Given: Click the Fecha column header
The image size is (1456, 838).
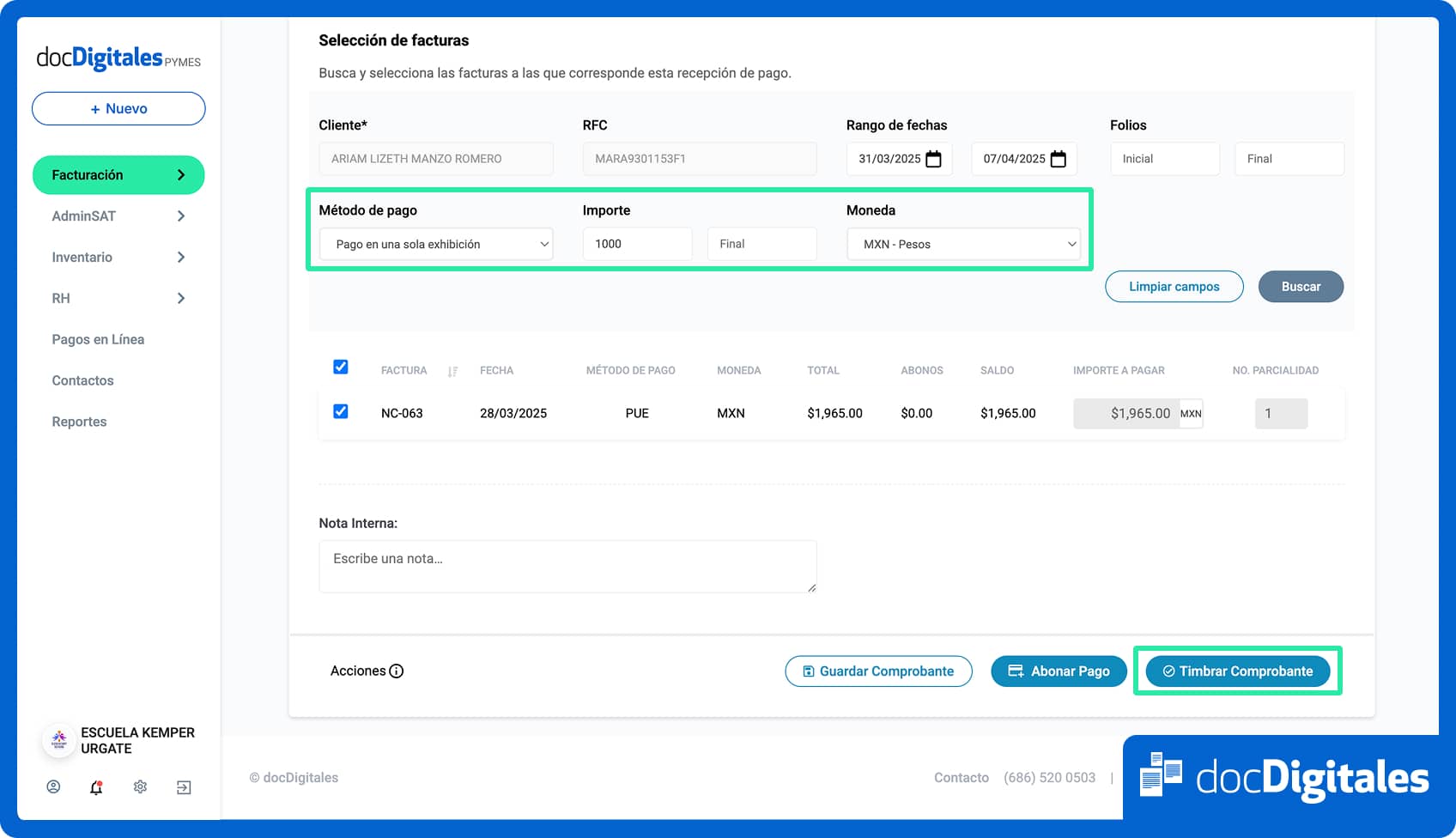Looking at the screenshot, I should (x=496, y=371).
